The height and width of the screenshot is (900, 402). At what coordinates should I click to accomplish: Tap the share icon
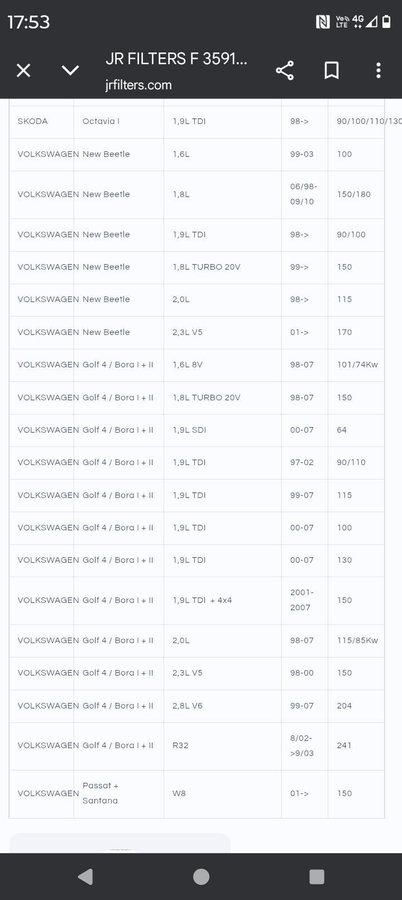tap(285, 71)
